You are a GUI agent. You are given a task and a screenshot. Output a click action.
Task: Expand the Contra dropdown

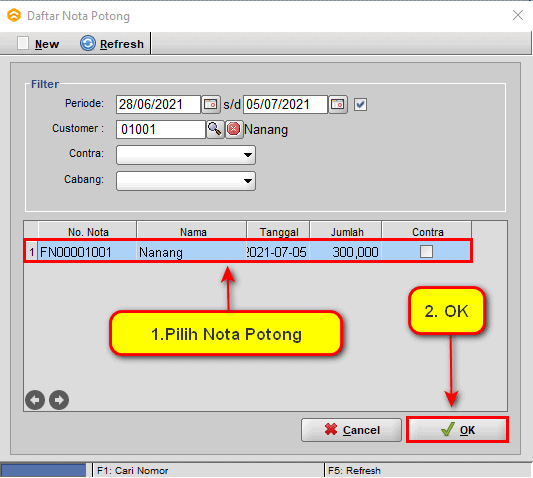pyautogui.click(x=248, y=155)
